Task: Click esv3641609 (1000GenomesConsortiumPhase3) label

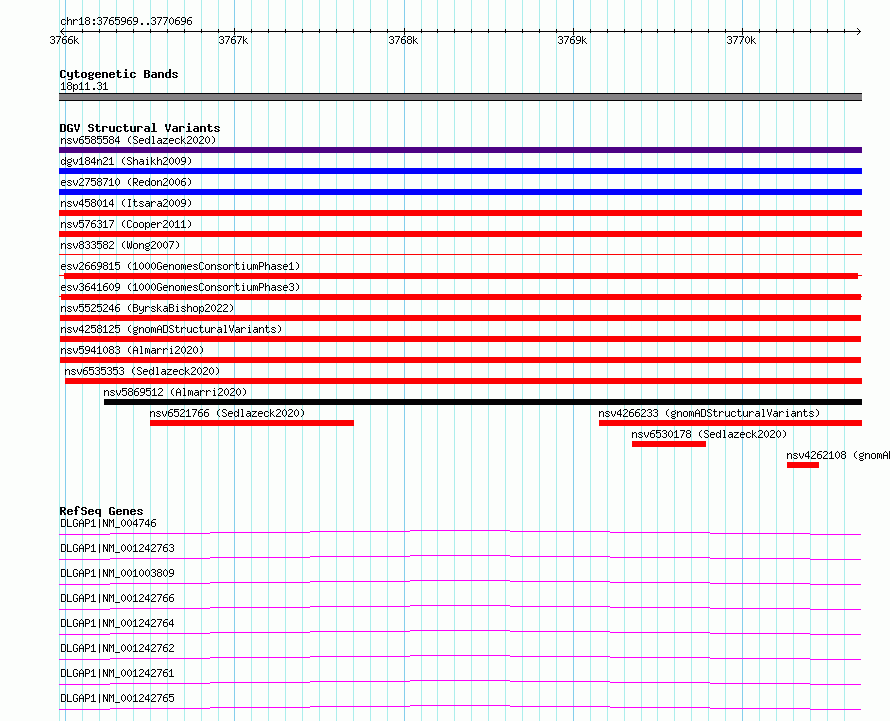Action: tap(180, 287)
